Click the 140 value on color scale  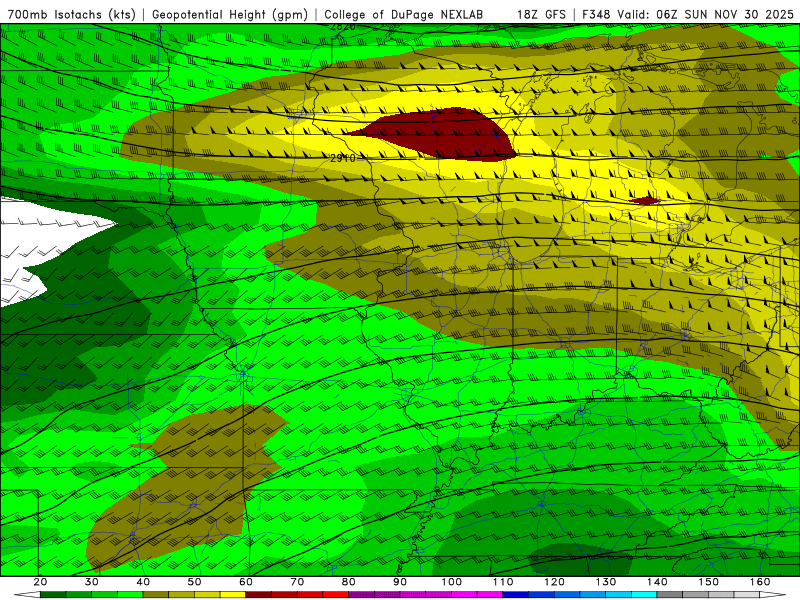657,582
